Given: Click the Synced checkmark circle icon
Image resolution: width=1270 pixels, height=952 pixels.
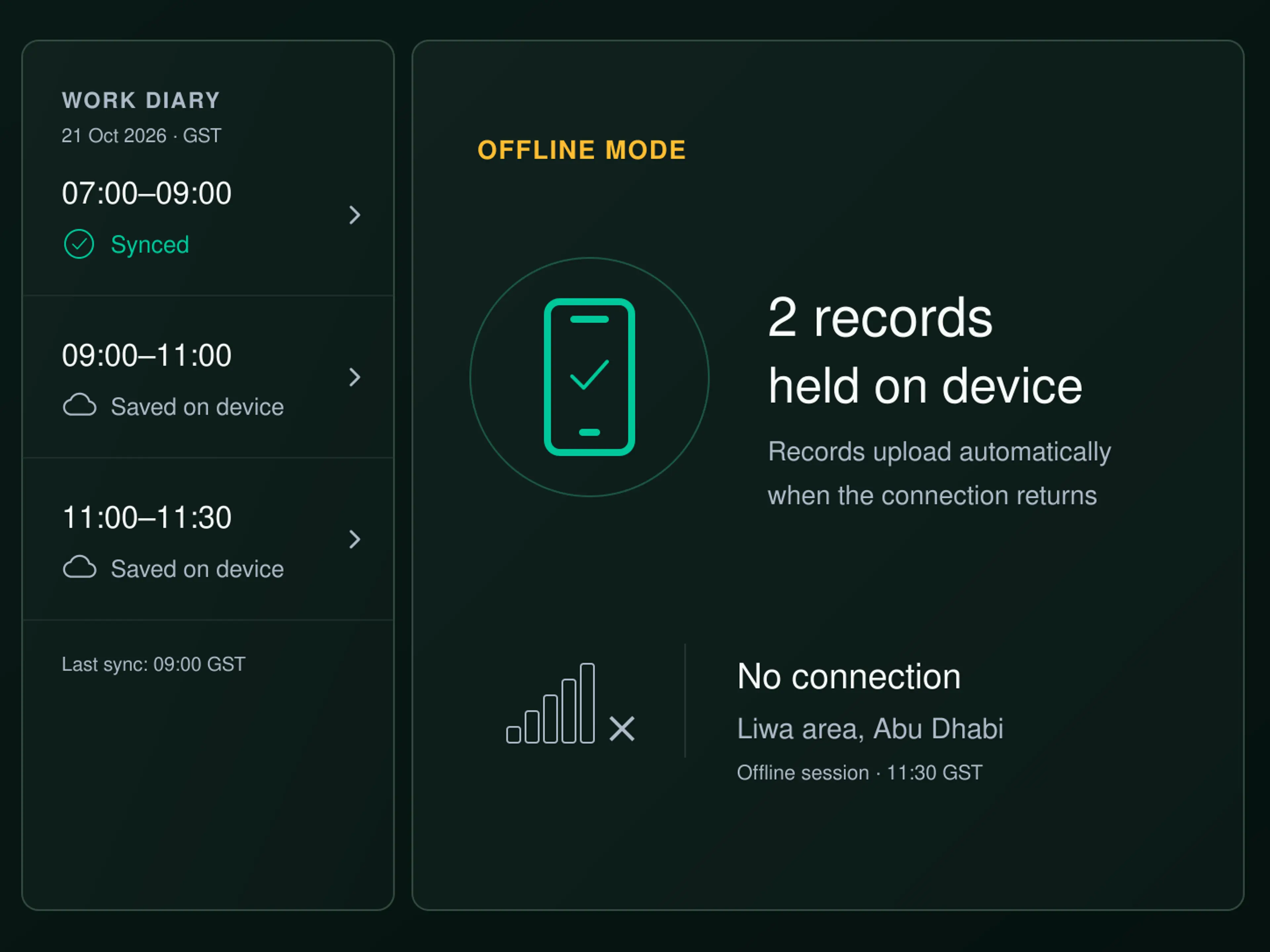Looking at the screenshot, I should pyautogui.click(x=79, y=244).
